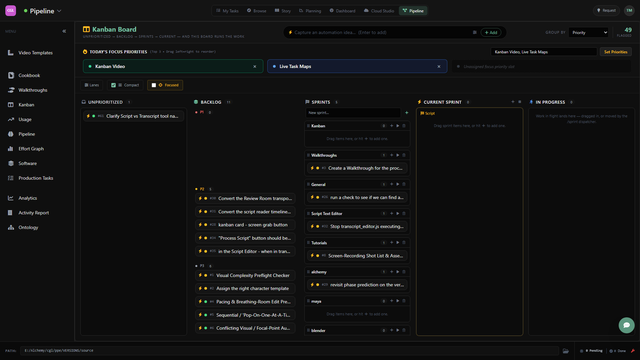Open the Group By Priority dropdown
The image size is (640, 360).
(588, 32)
